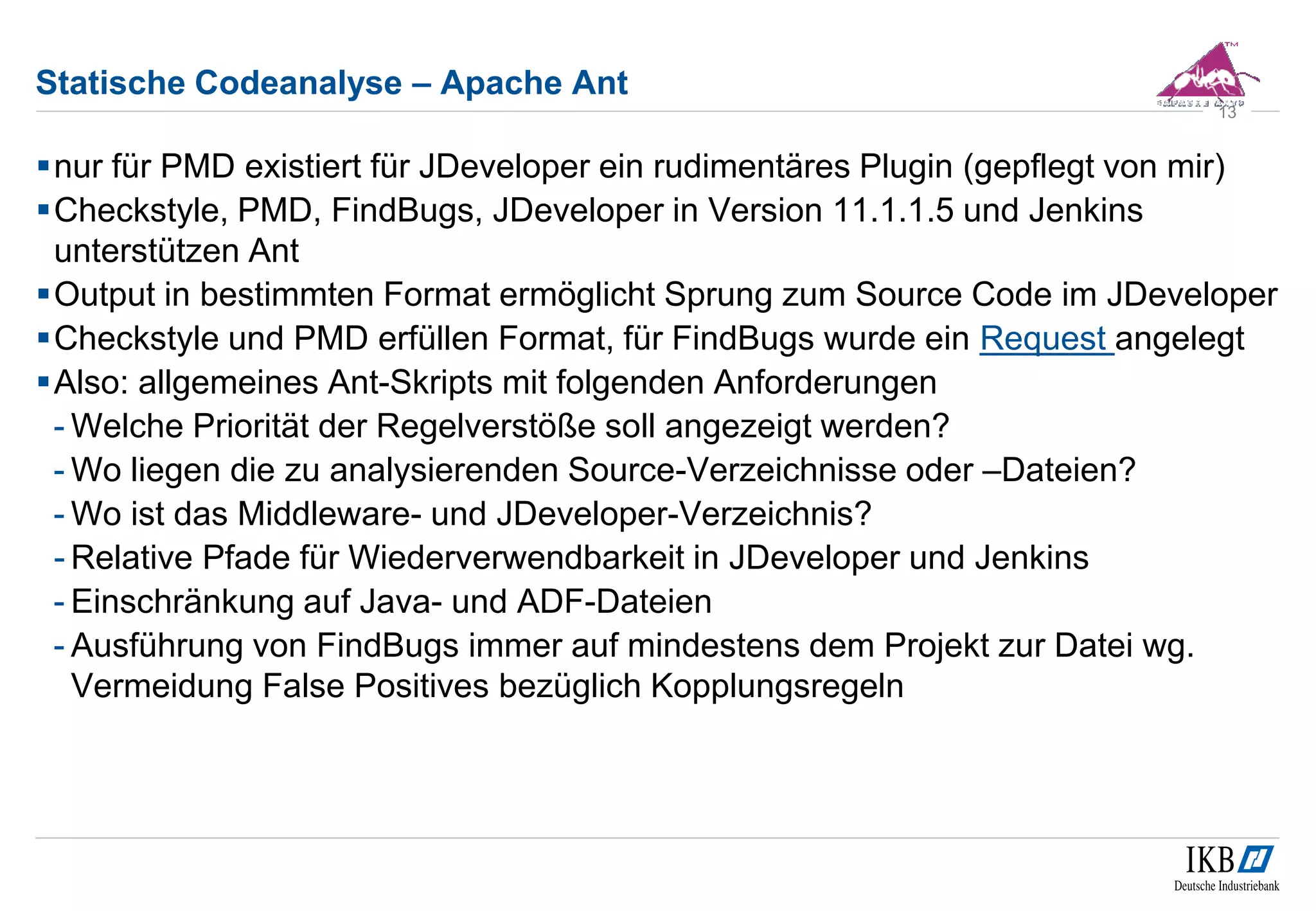Select the slide title 'Statische Codeanalyse – Apache Ant'
Viewport: 1316px width, 911px height.
point(332,83)
